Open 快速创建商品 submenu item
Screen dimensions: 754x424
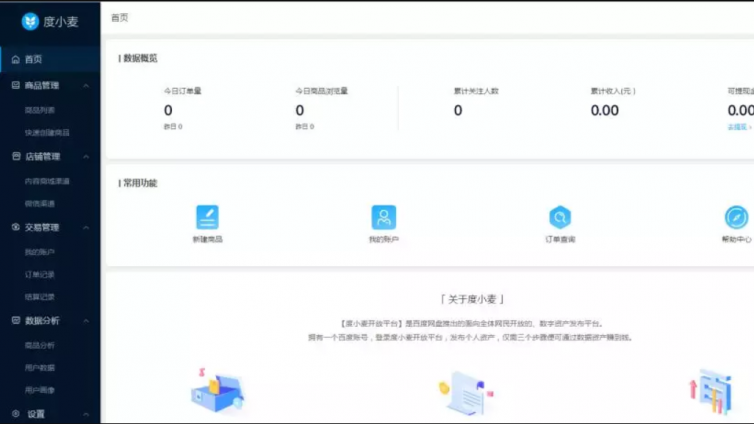[47, 133]
